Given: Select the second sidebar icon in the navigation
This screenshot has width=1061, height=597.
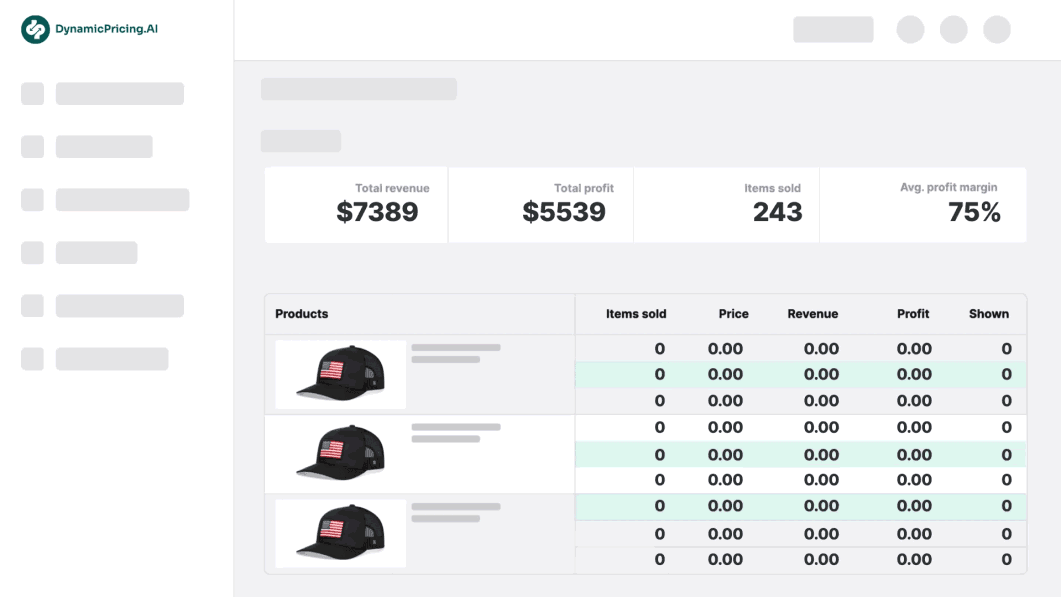Looking at the screenshot, I should click(32, 147).
